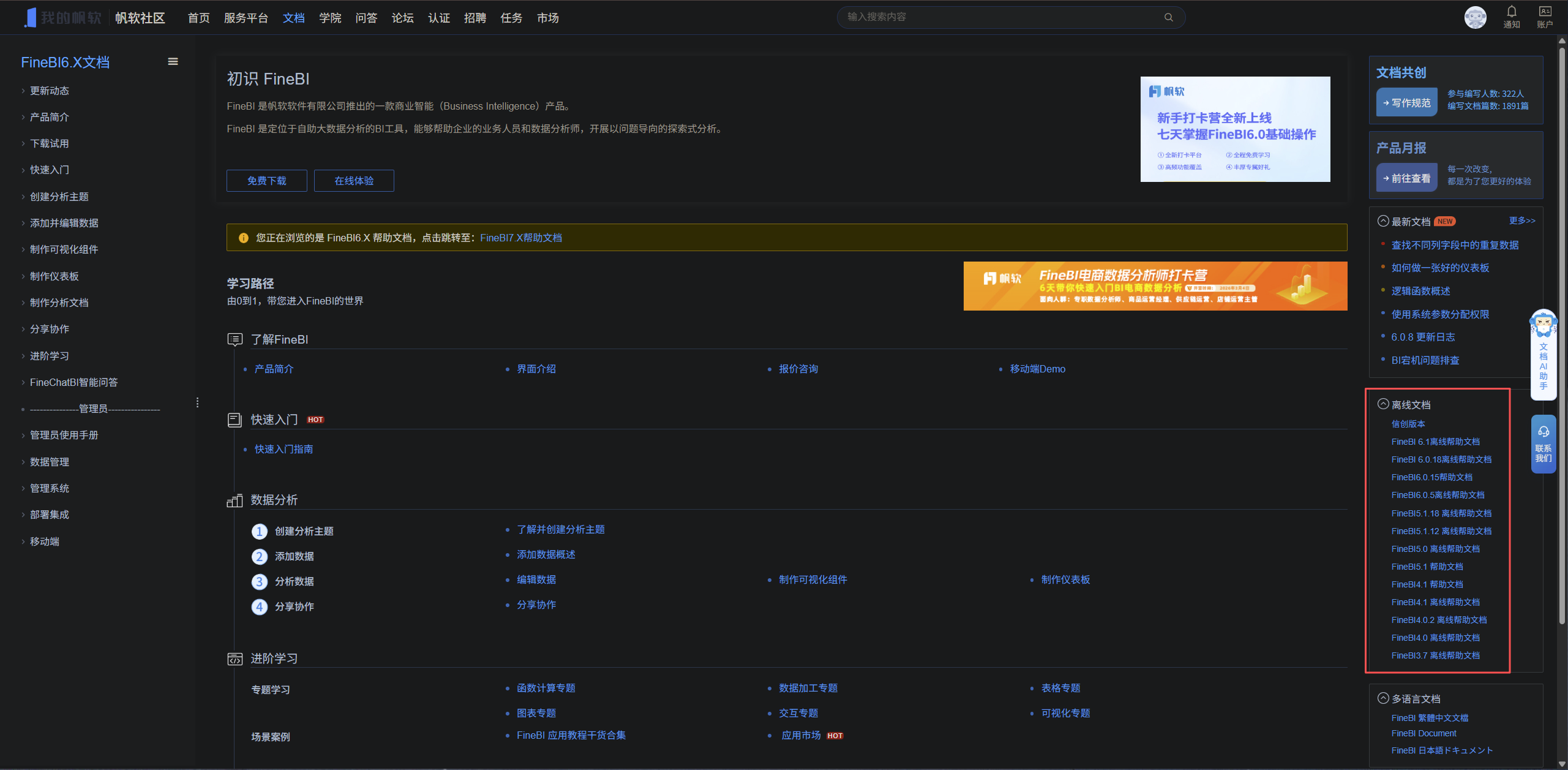Toggle the sidebar hamburger menu icon
This screenshot has width=1568, height=770.
(x=173, y=61)
